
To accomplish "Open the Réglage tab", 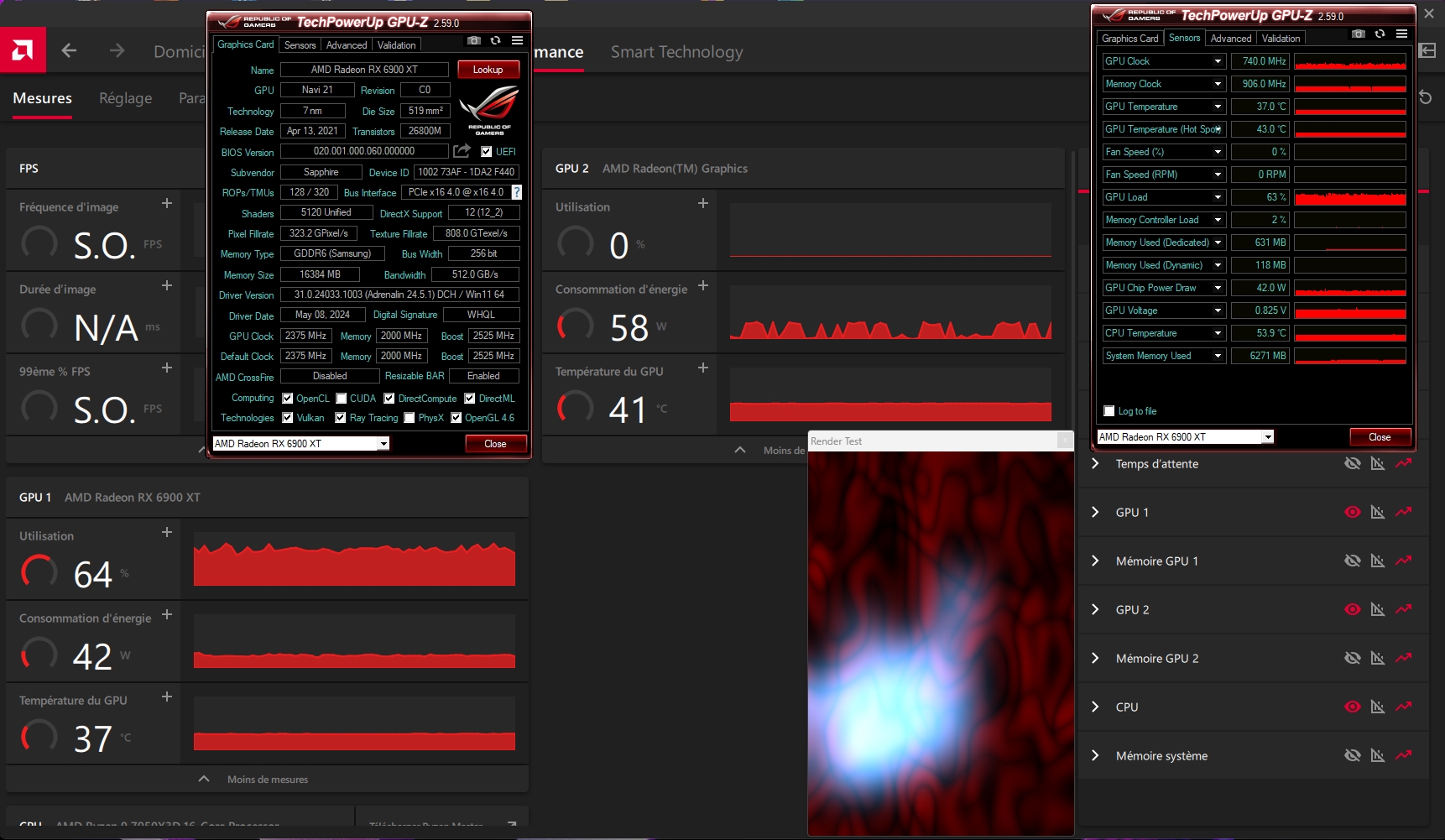I will 125,98.
